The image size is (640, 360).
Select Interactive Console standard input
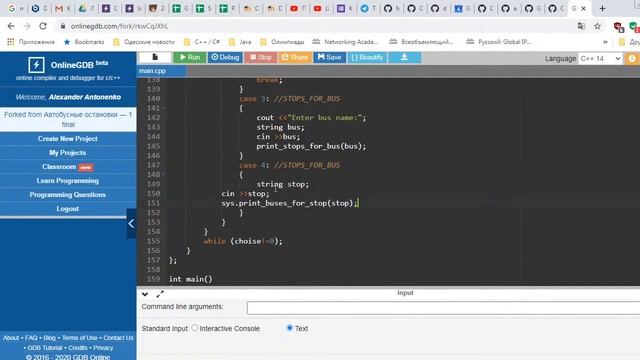(195, 328)
